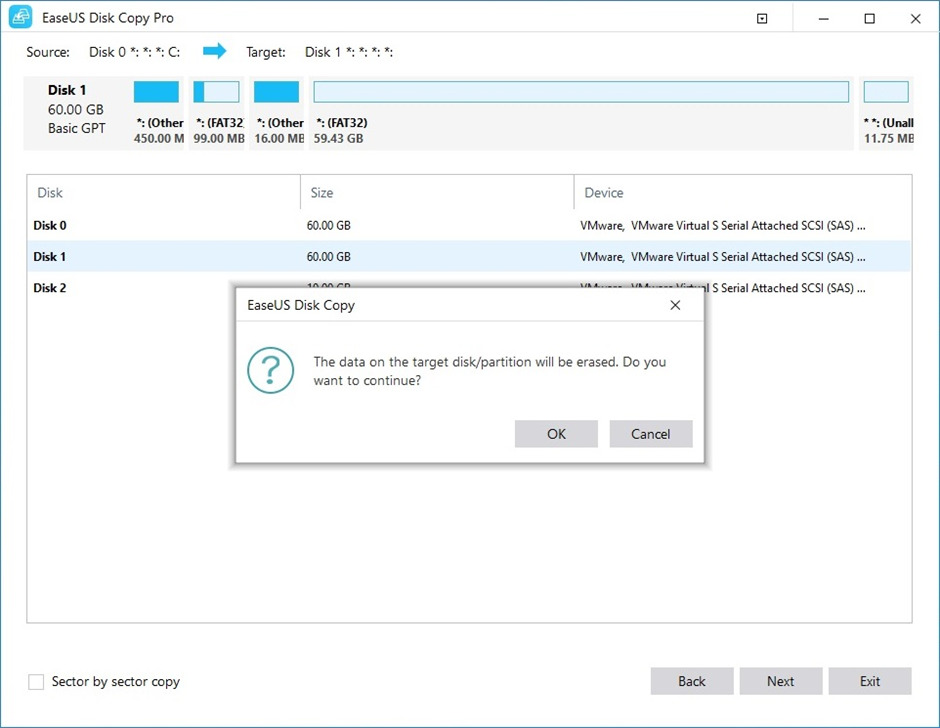
Task: Click the EaseUS Disk Copy Pro app icon
Action: [20, 17]
